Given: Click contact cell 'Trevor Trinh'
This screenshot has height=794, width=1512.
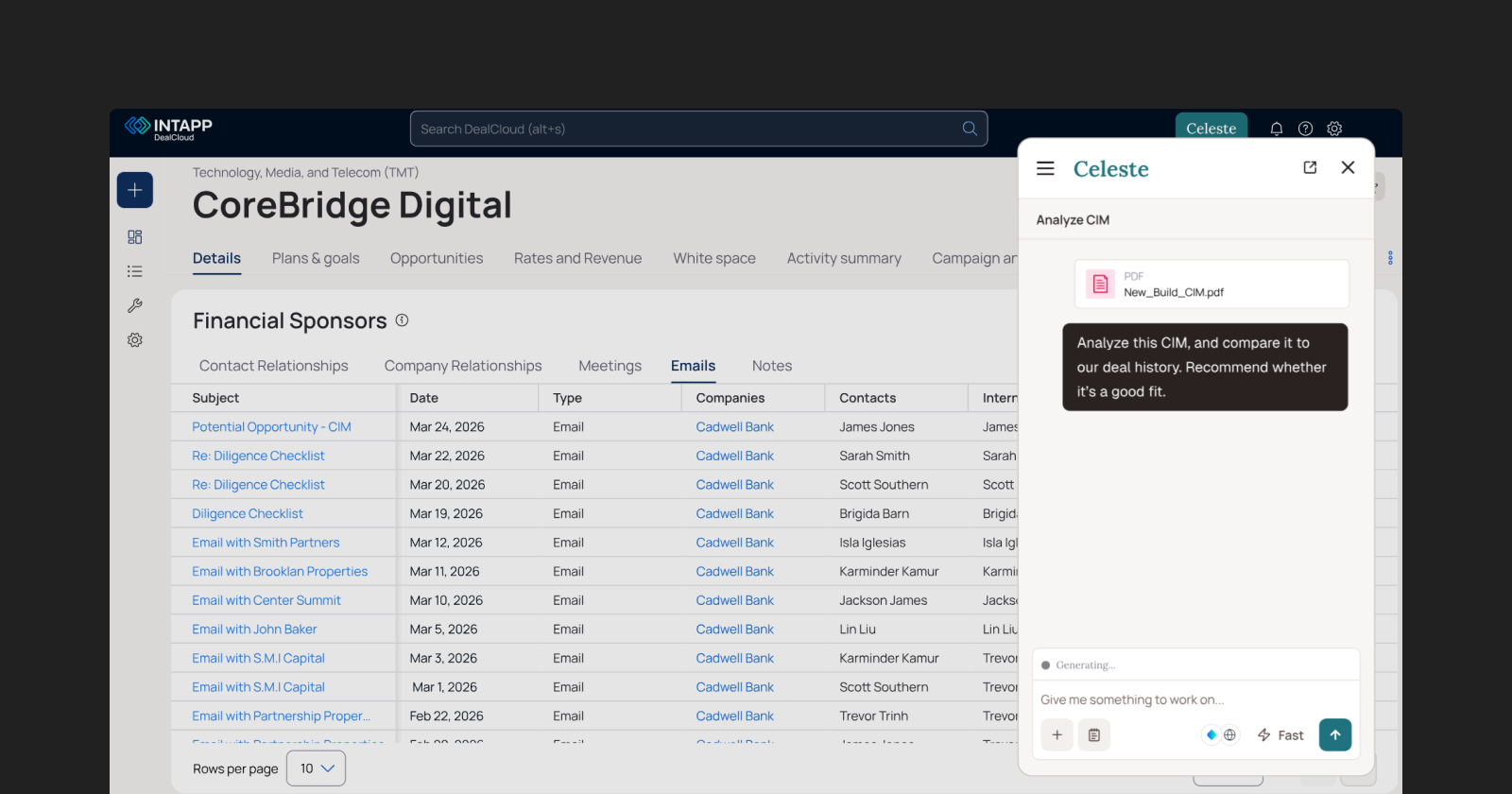Looking at the screenshot, I should point(874,716).
